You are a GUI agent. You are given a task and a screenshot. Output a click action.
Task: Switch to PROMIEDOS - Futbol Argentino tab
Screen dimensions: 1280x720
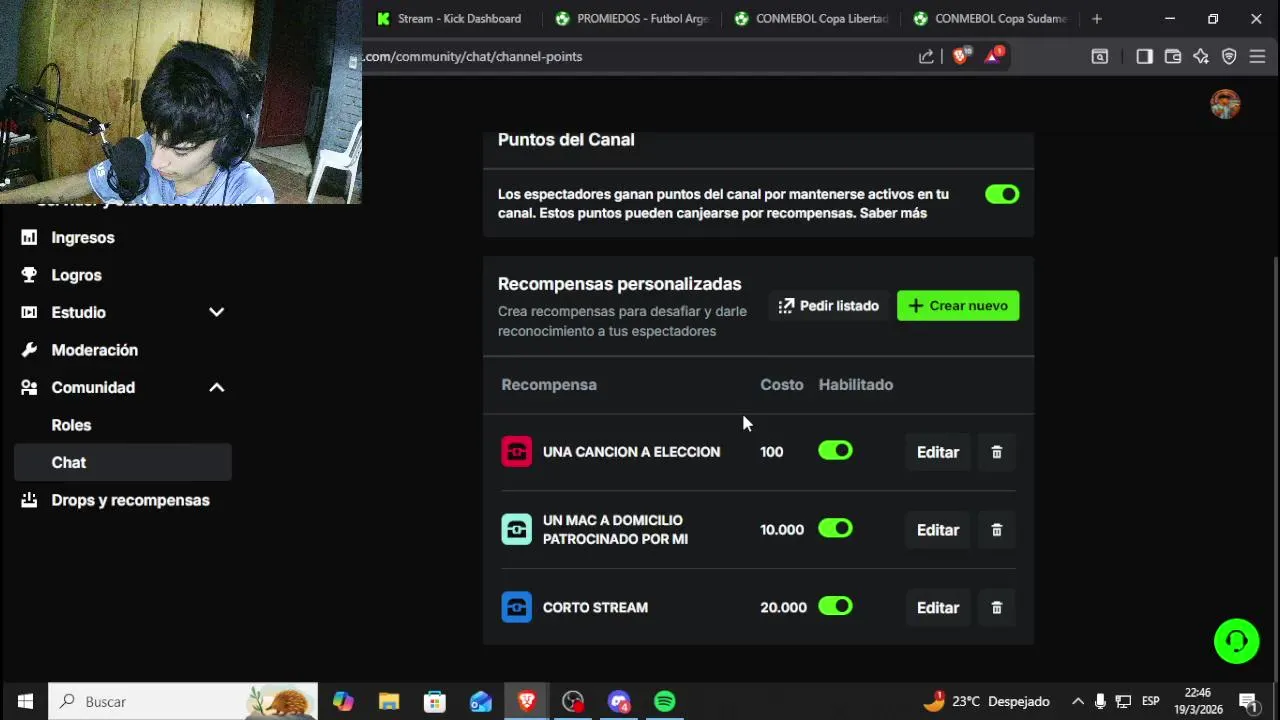tap(632, 18)
